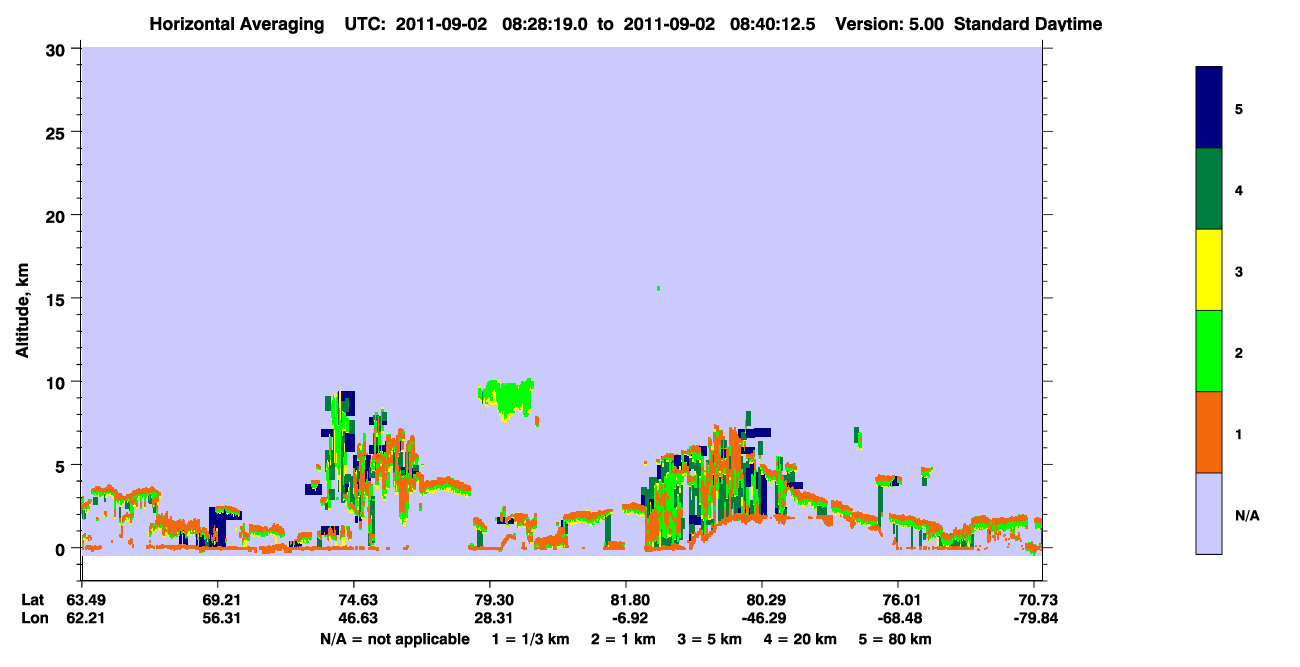The height and width of the screenshot is (667, 1300).
Task: Click the end time '08:40:12.5'
Action: (774, 24)
